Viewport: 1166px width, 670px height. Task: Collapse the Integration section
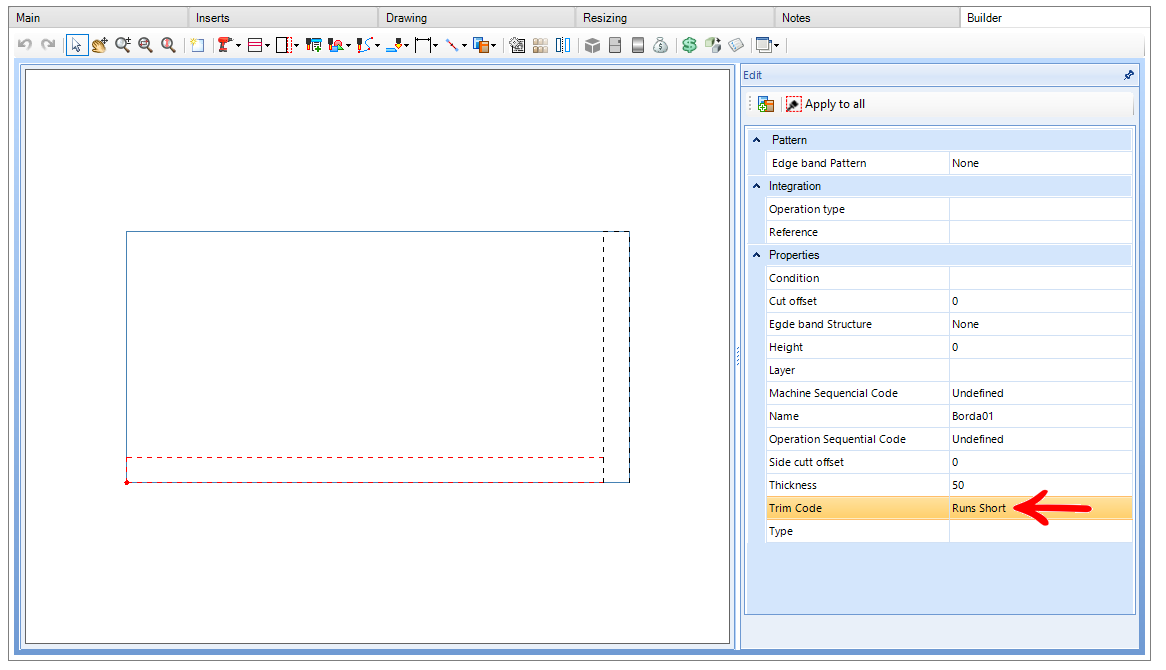point(756,186)
